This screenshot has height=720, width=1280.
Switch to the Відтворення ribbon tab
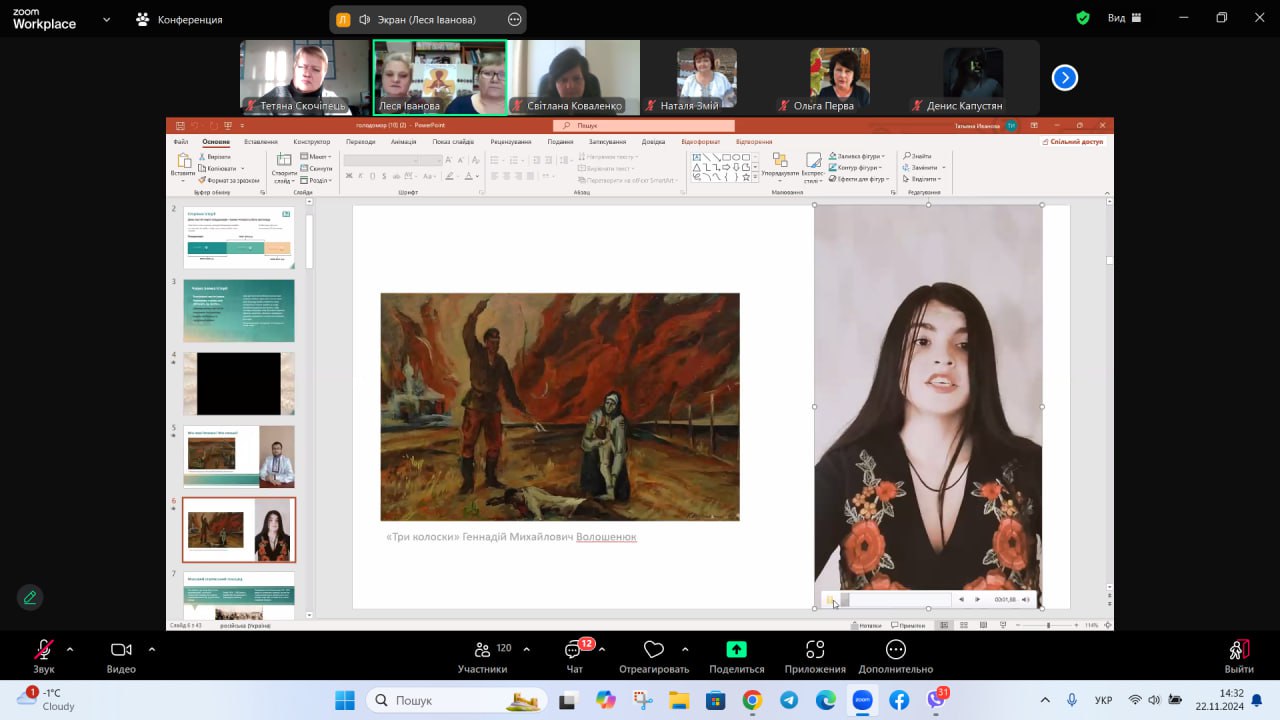(754, 142)
